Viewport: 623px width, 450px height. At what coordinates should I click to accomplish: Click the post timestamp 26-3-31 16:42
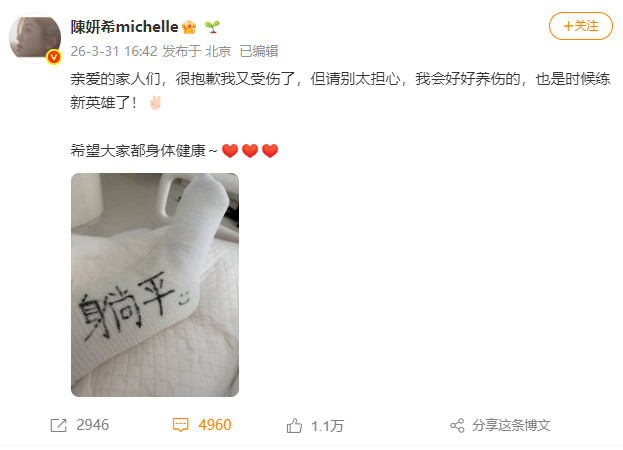(114, 51)
